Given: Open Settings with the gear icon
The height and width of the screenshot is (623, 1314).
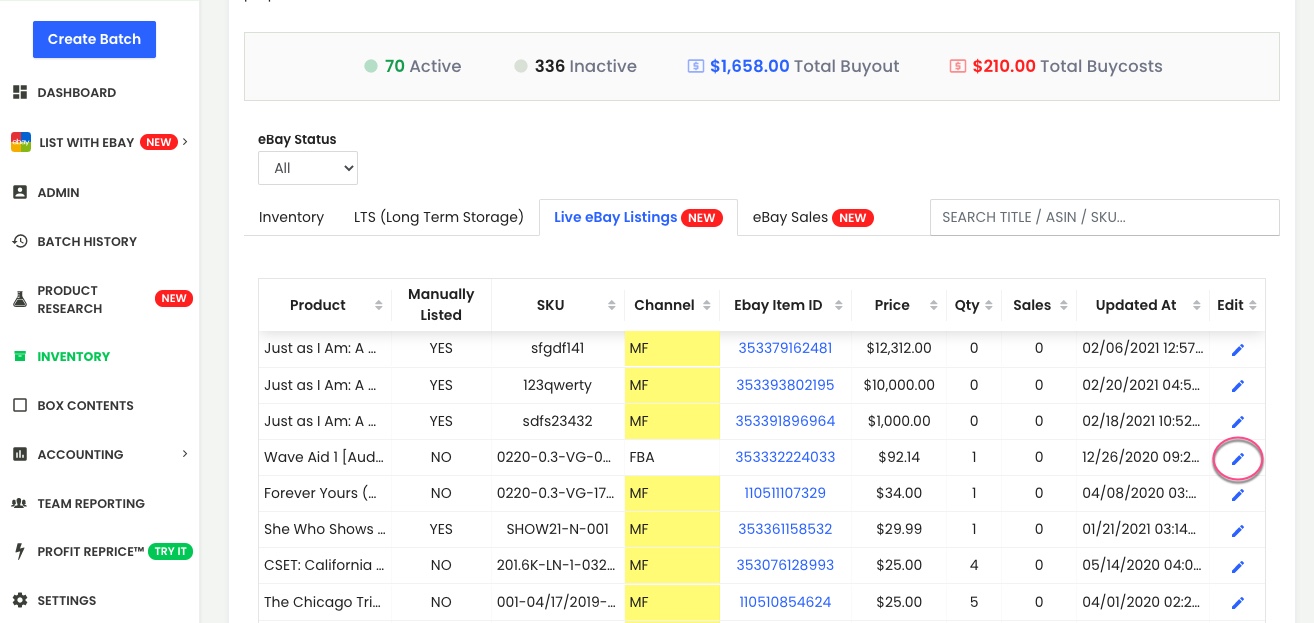Looking at the screenshot, I should (20, 600).
